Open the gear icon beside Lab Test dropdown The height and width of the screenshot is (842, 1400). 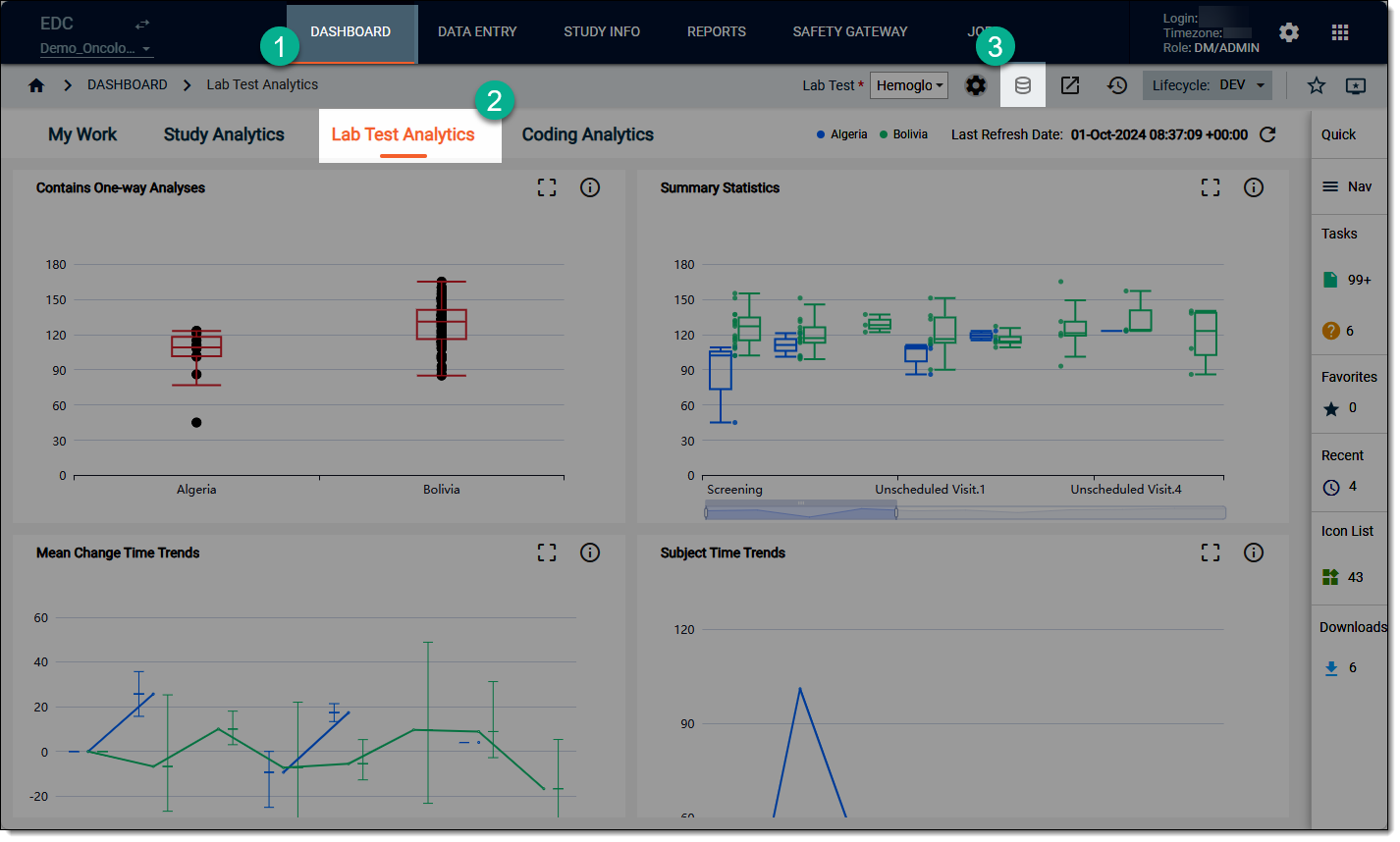point(975,85)
